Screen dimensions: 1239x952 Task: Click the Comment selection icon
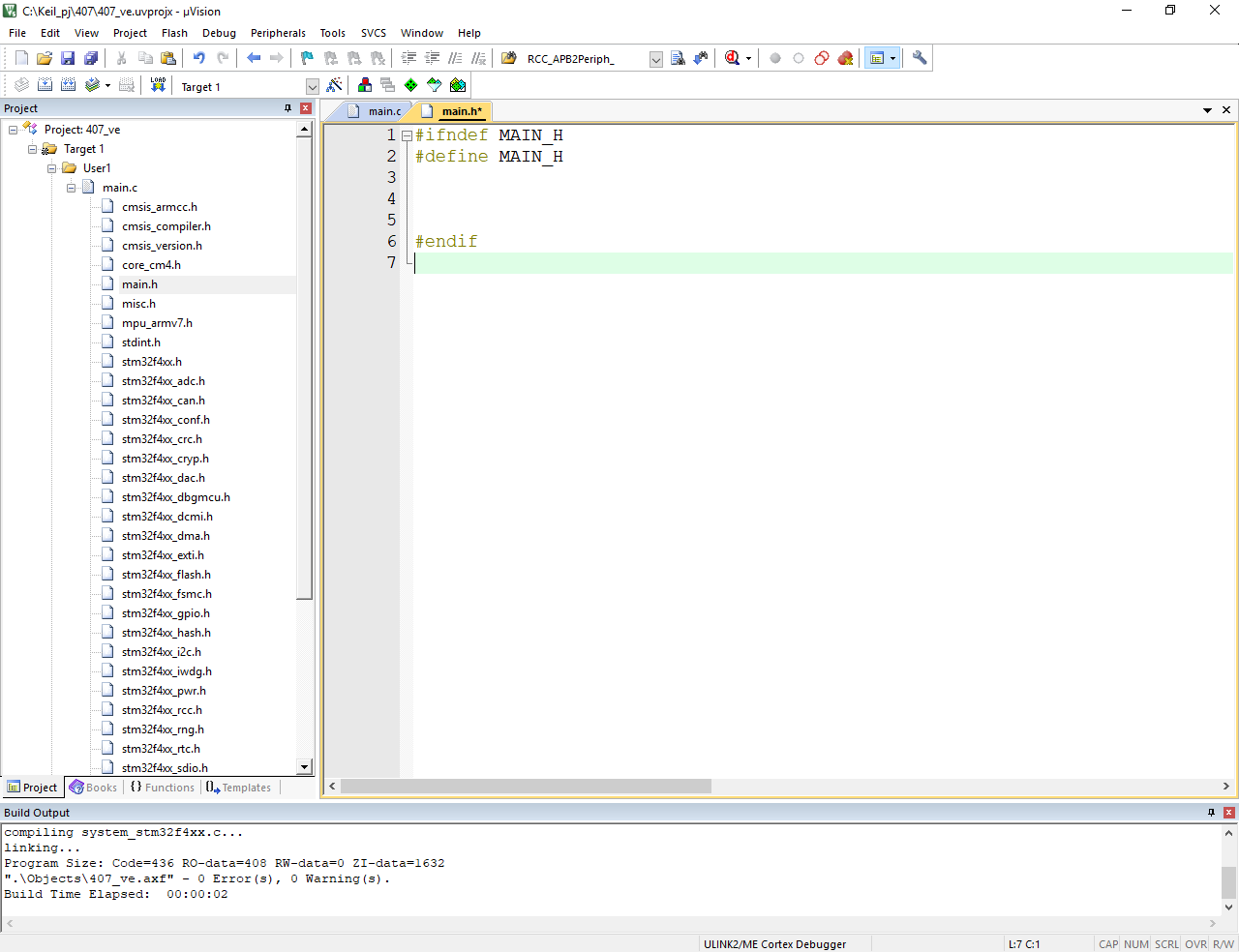(456, 58)
